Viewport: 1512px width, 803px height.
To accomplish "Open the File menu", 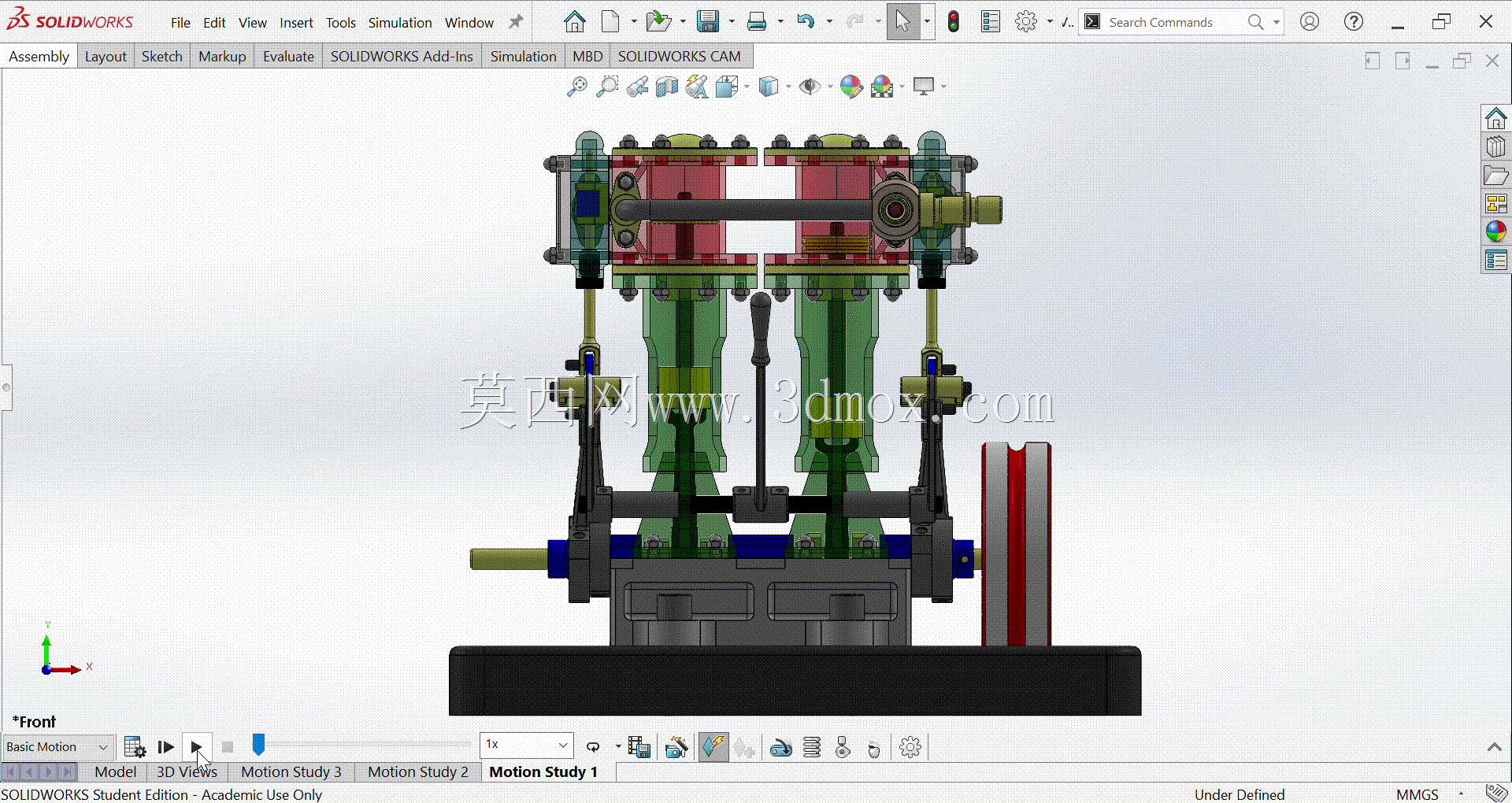I will (x=181, y=23).
